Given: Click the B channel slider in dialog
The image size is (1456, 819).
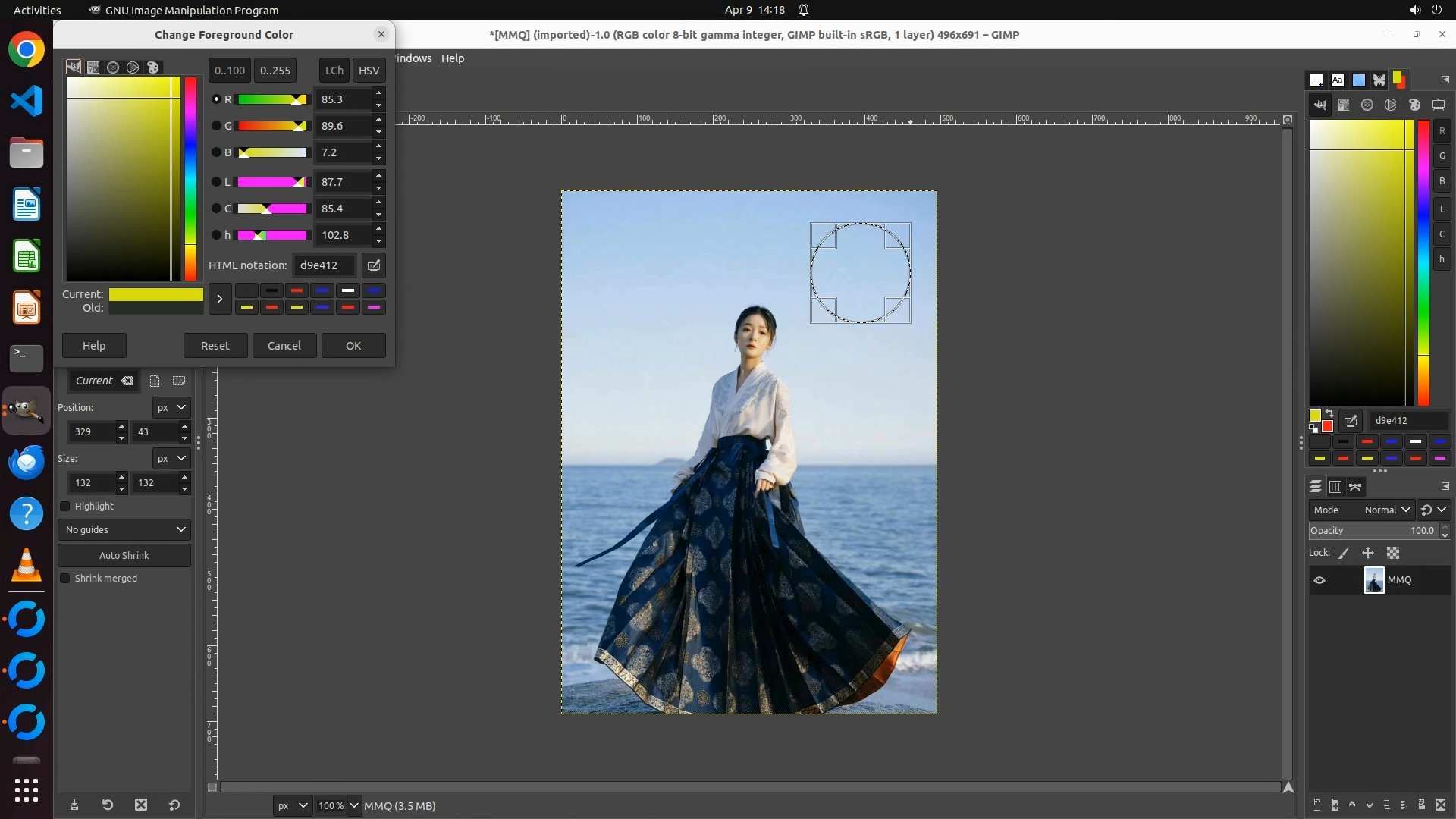Looking at the screenshot, I should coord(273,152).
